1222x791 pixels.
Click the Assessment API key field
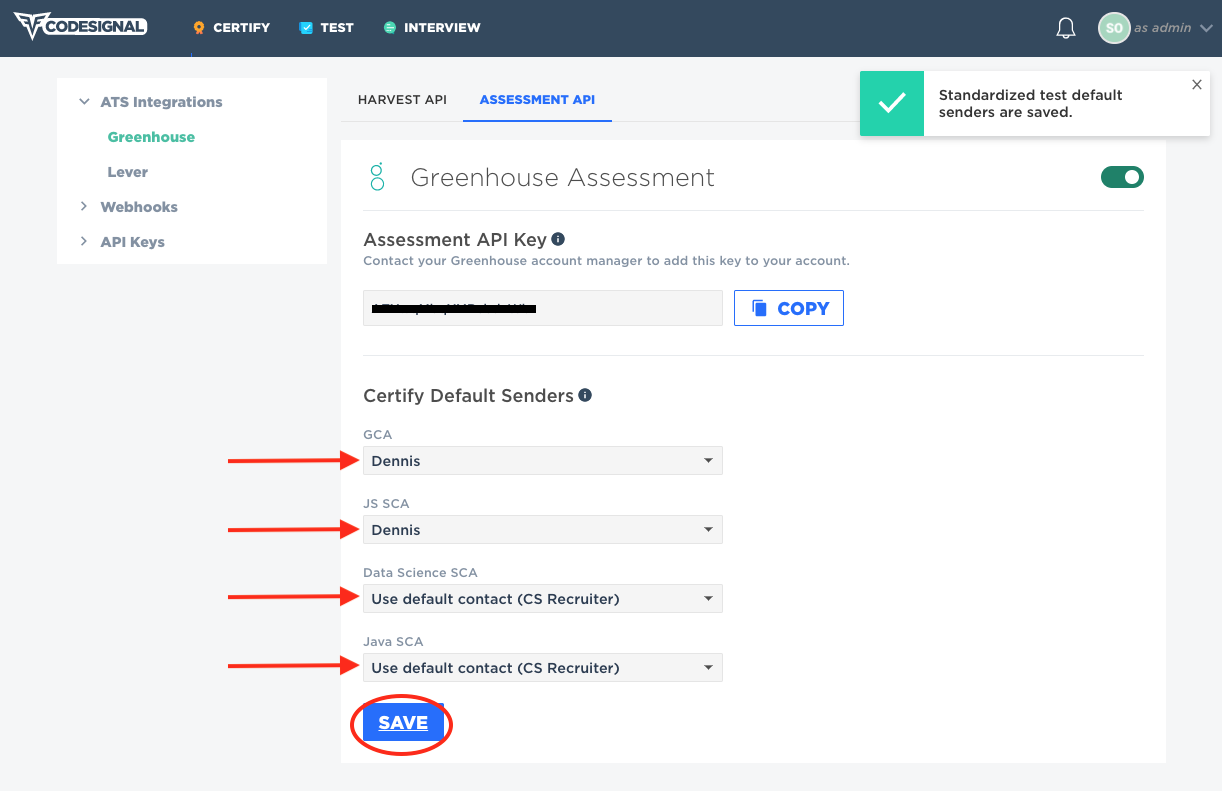(543, 308)
